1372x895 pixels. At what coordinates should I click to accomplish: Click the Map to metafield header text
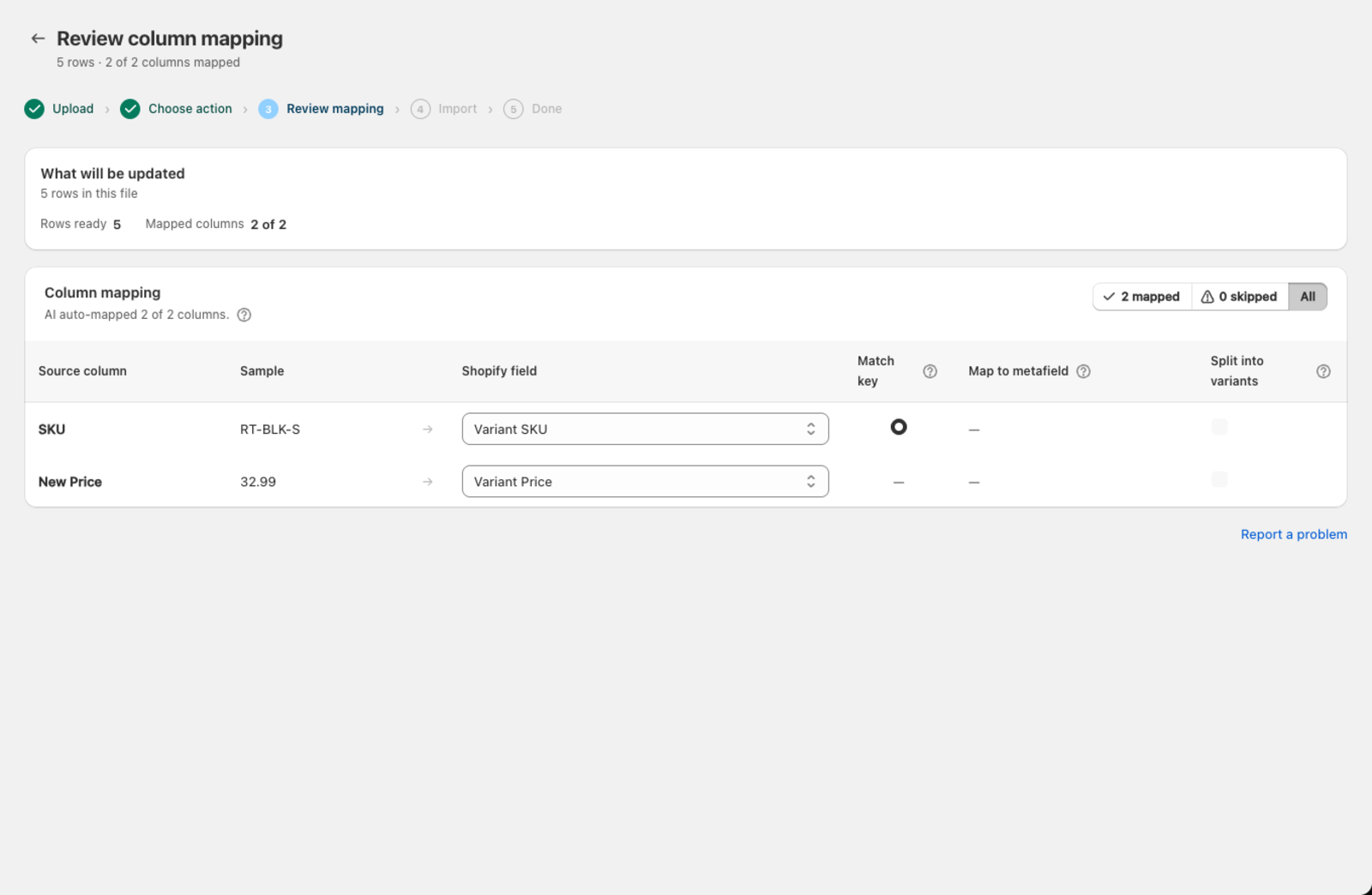(1019, 371)
